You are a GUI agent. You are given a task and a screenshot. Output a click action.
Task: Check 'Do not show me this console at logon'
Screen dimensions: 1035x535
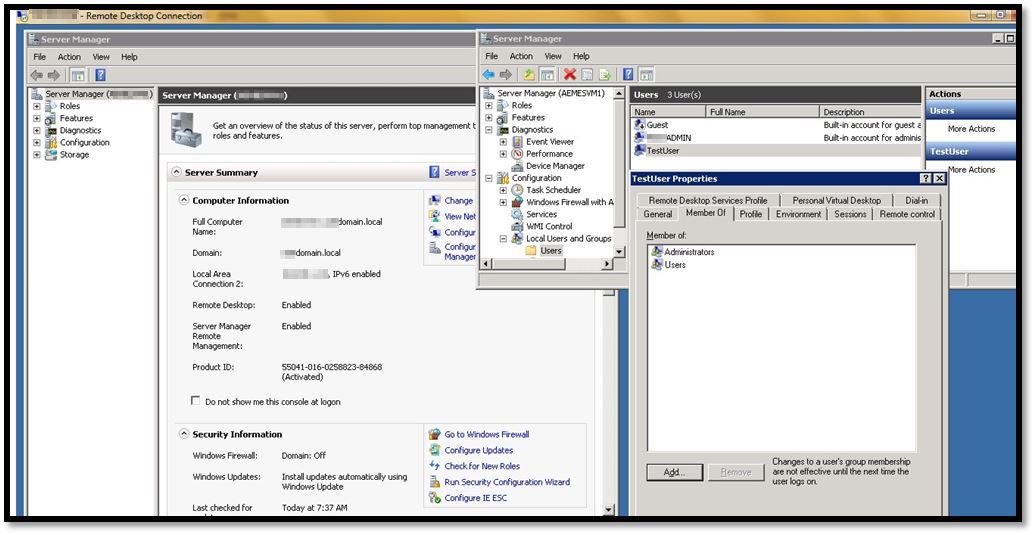click(195, 400)
